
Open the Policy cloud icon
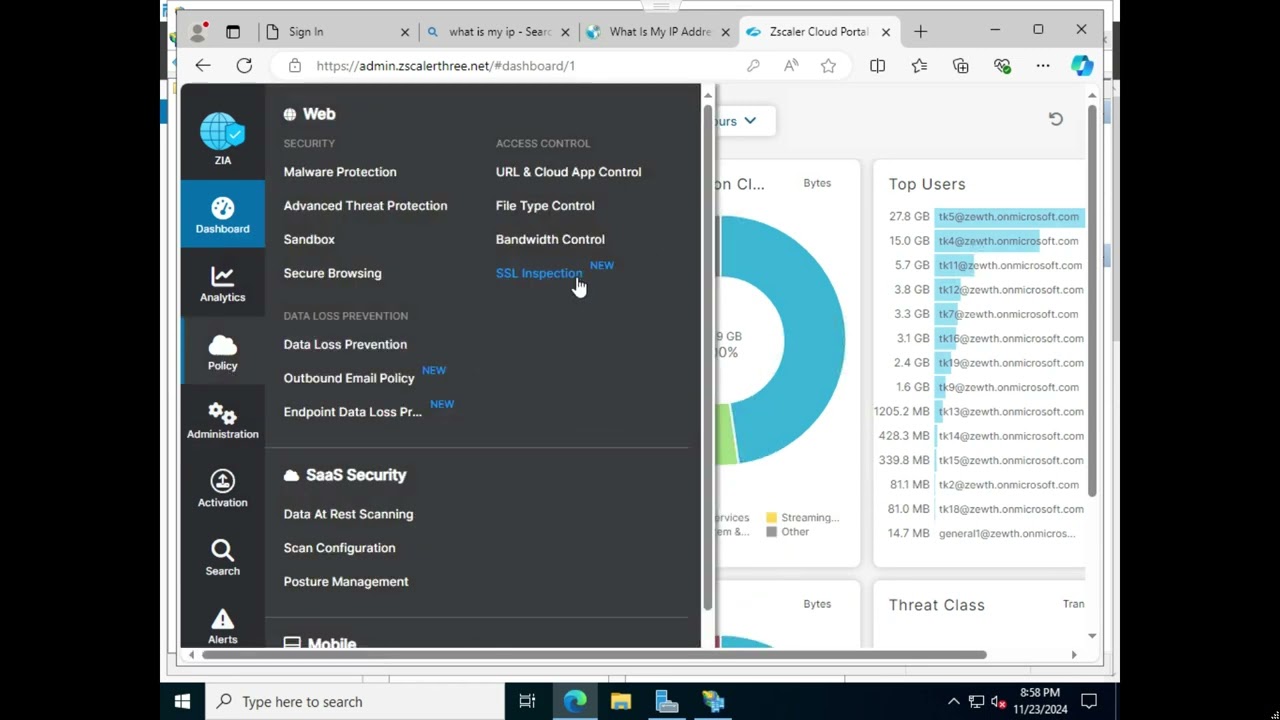point(222,352)
